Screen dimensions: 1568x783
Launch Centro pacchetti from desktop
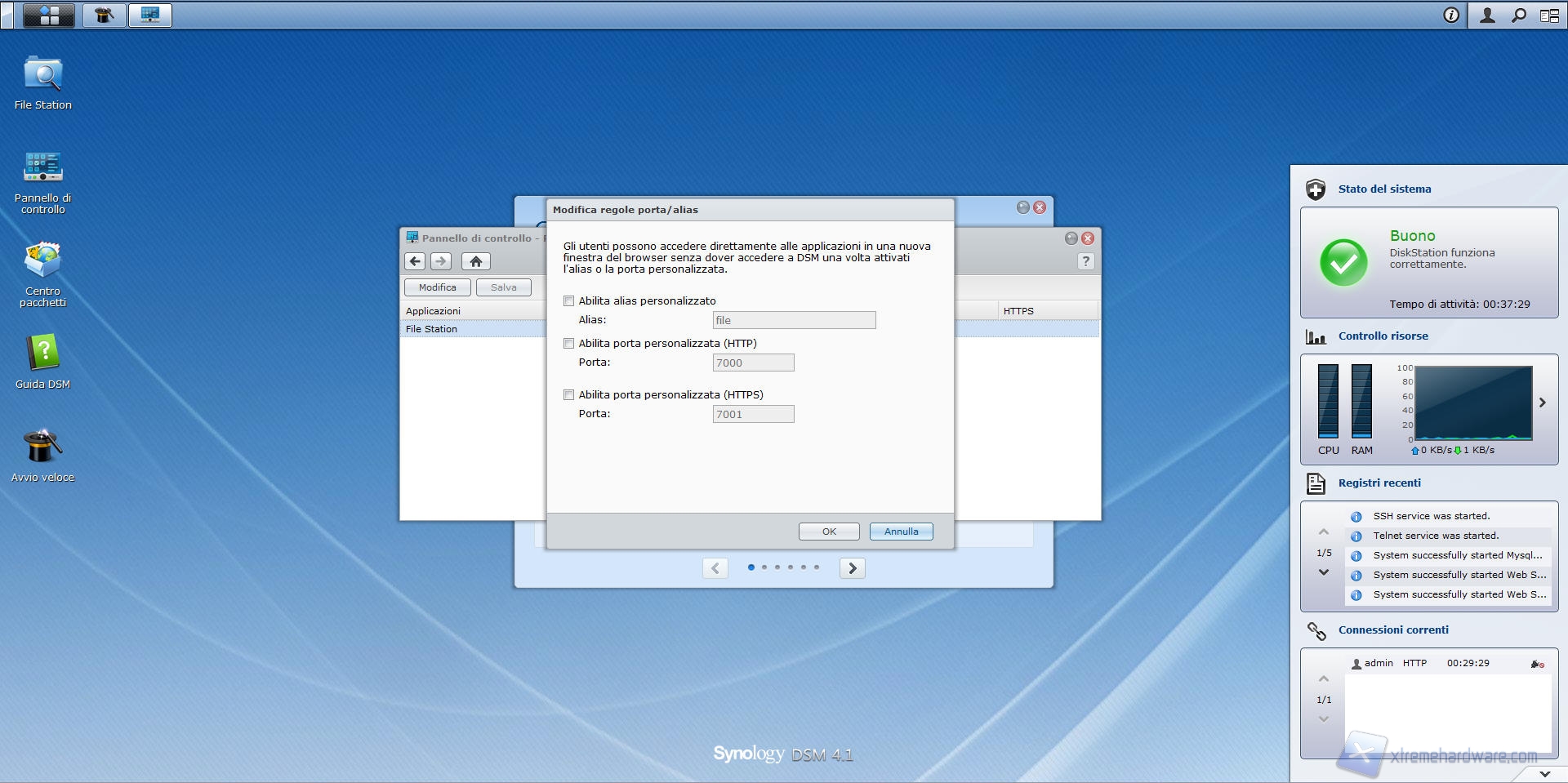point(42,261)
